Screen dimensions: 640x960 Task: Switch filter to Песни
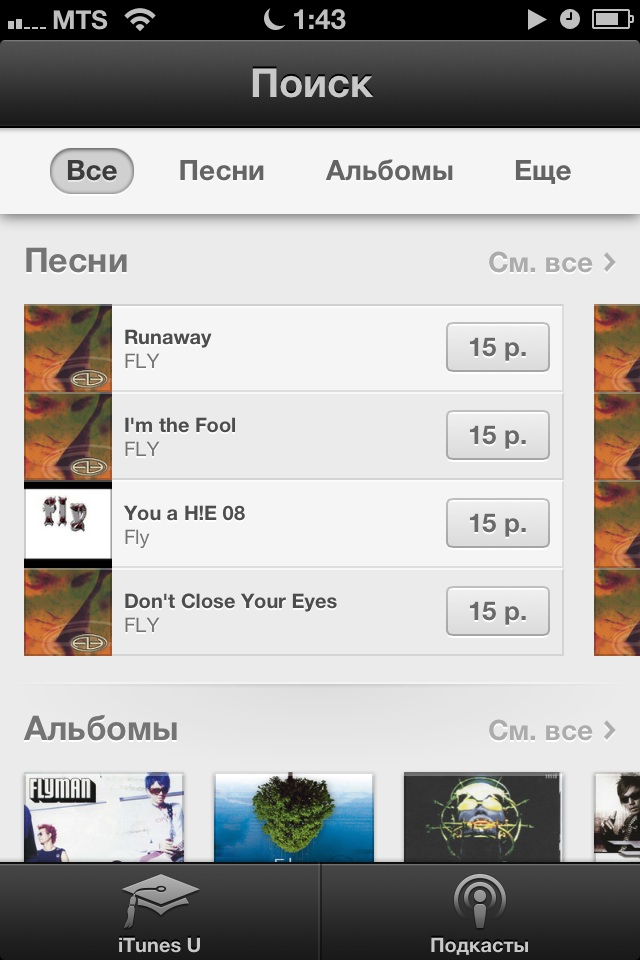pos(222,171)
